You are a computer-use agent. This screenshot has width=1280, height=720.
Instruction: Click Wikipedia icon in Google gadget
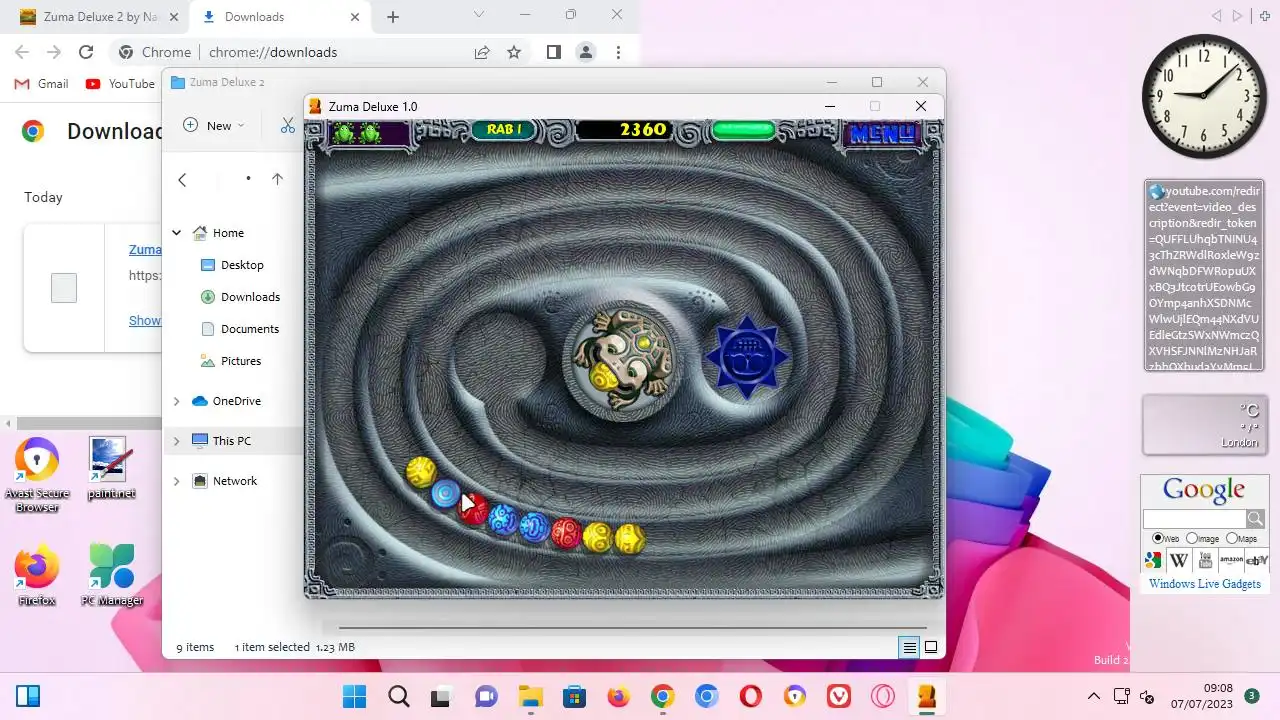coord(1179,560)
